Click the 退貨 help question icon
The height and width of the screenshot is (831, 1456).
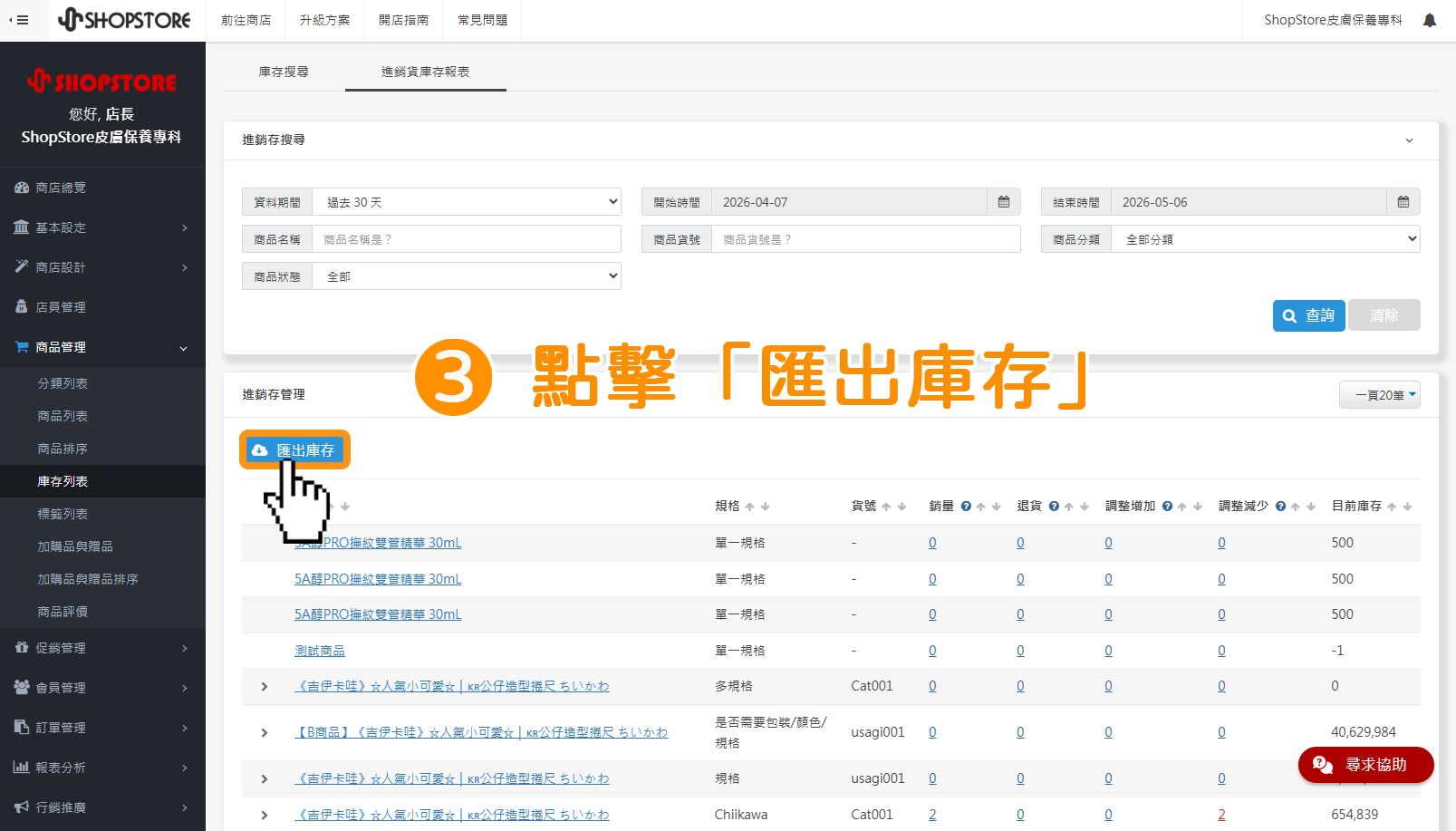[1054, 507]
